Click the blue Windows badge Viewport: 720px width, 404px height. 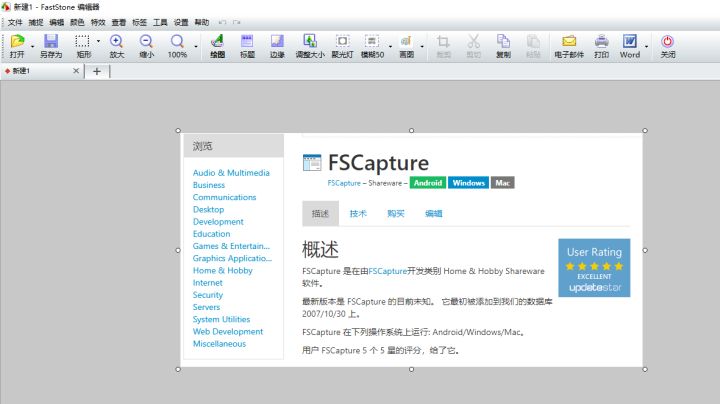coord(468,183)
